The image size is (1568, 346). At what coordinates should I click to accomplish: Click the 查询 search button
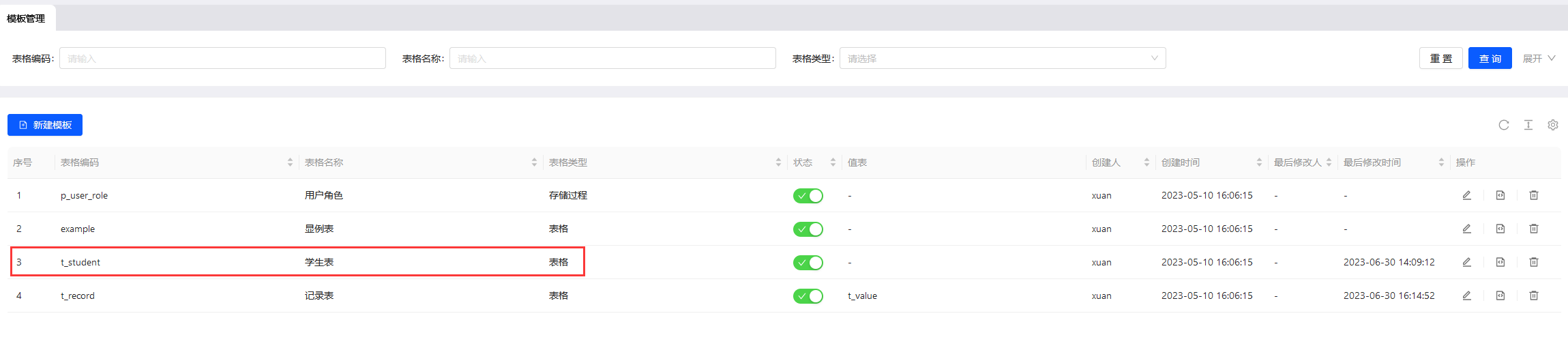[x=1490, y=58]
